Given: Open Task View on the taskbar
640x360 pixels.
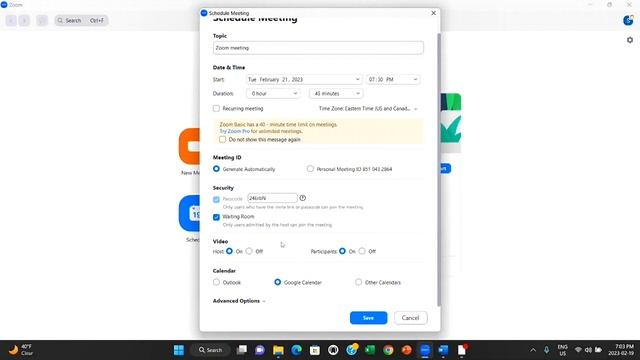Looking at the screenshot, I should [x=242, y=350].
